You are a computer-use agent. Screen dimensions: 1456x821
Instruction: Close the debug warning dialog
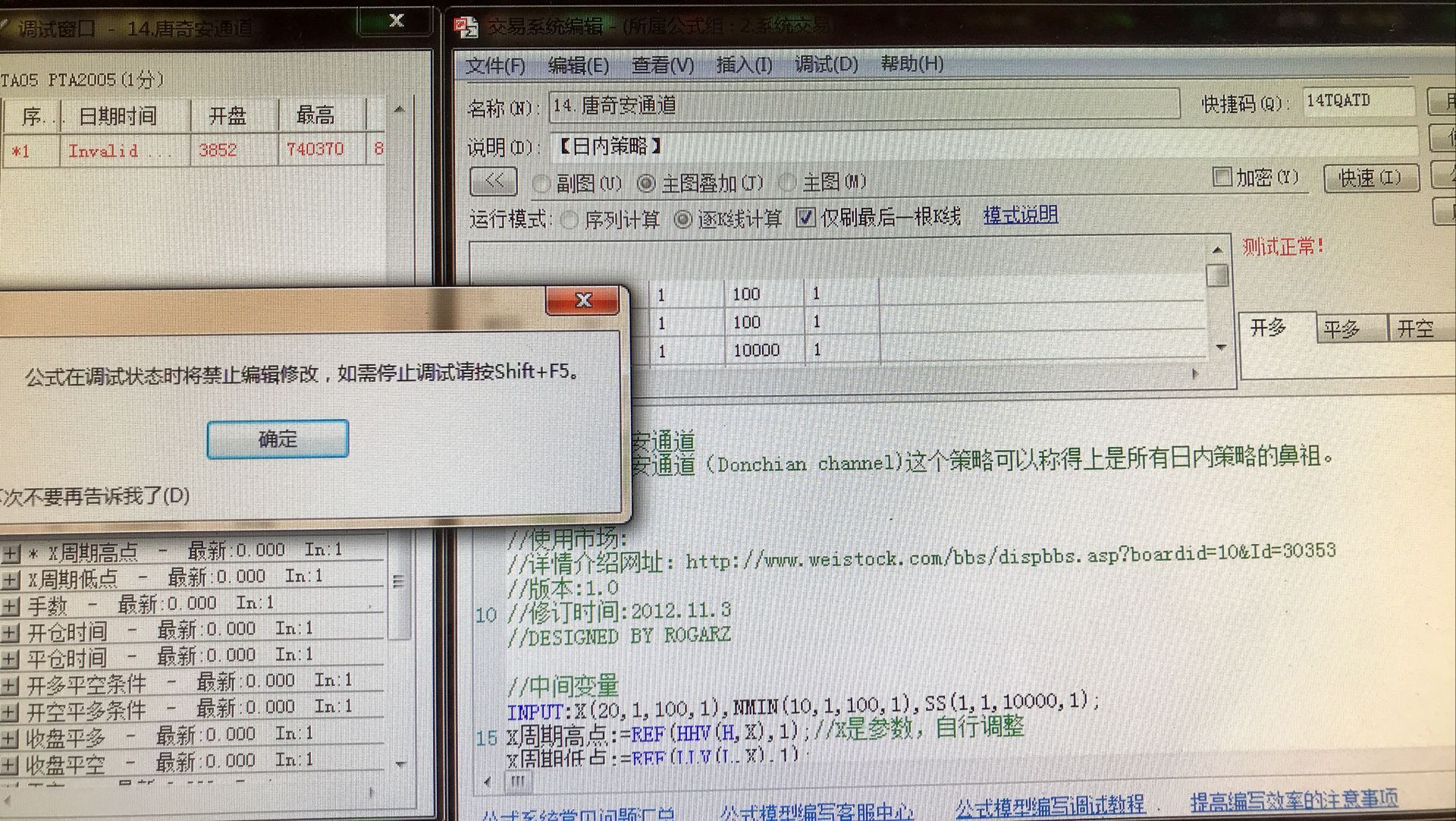click(582, 300)
